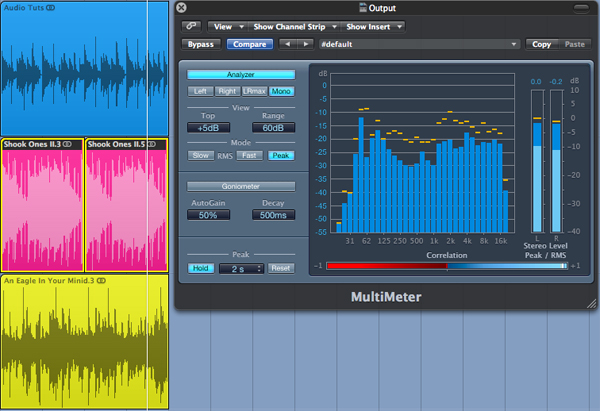This screenshot has width=600, height=411.
Task: Click the playhead line in arrange area
Action: point(148,206)
